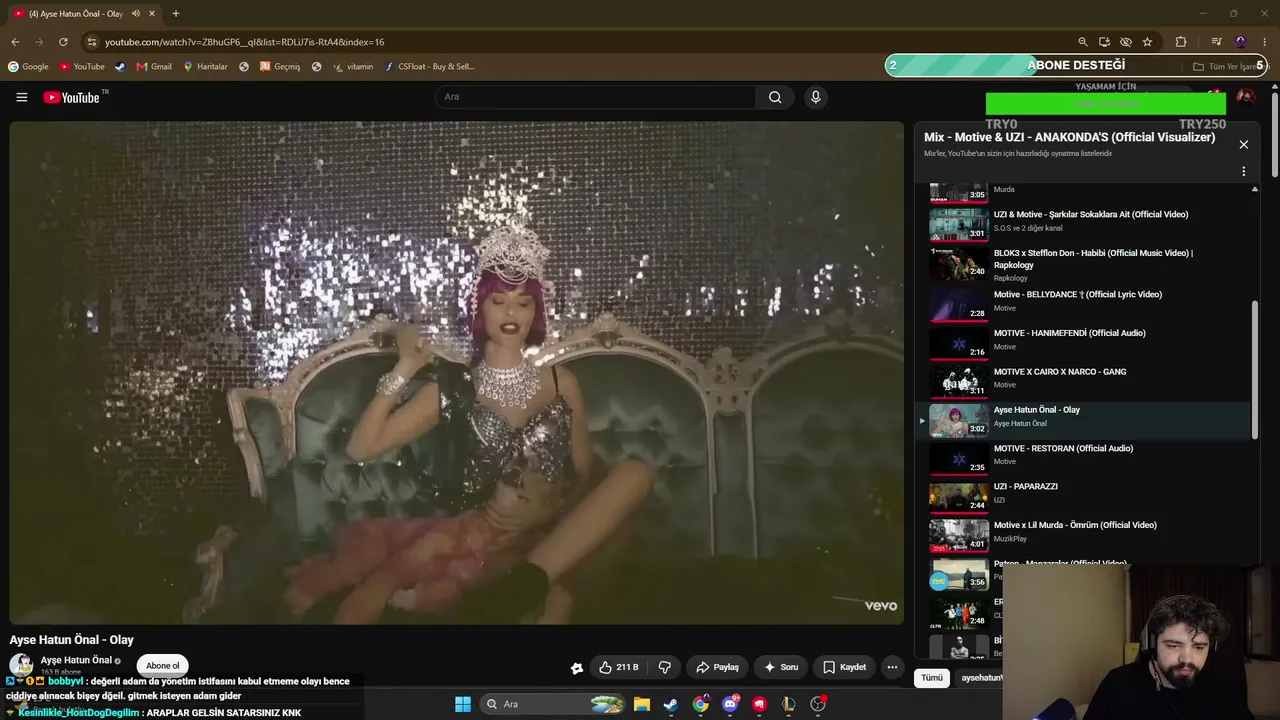Open the Chrome media control icon
This screenshot has width=1280, height=720.
pos(1216,42)
